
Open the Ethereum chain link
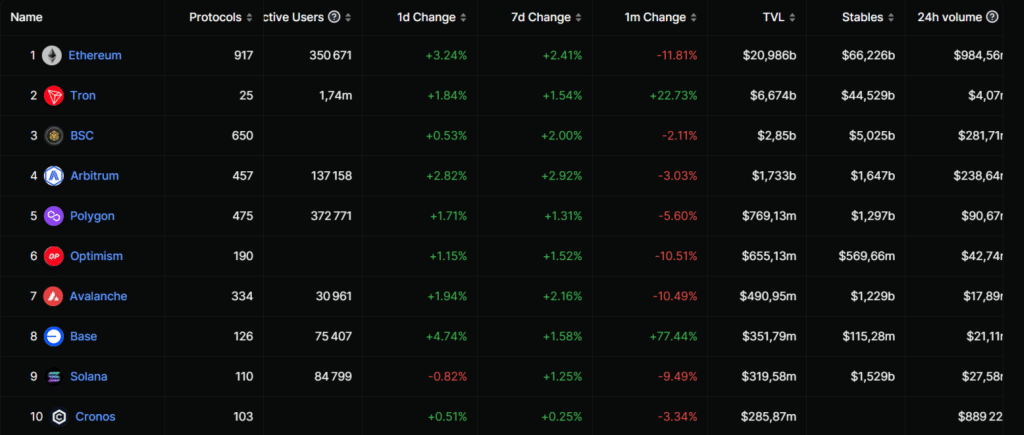[95, 56]
